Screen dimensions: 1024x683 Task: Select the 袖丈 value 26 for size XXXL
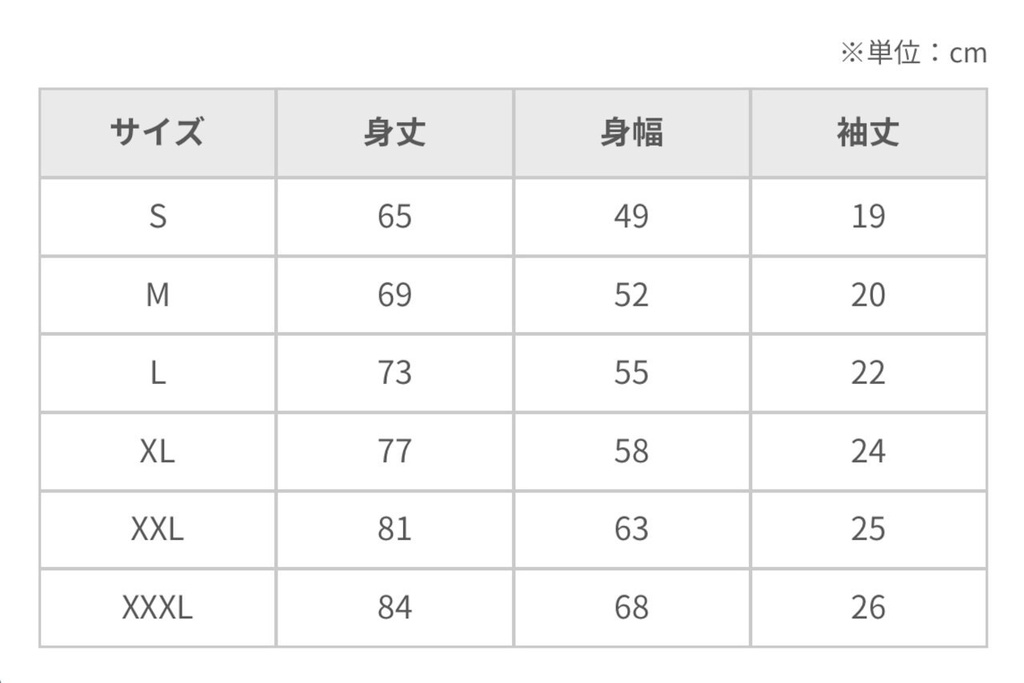click(x=868, y=607)
